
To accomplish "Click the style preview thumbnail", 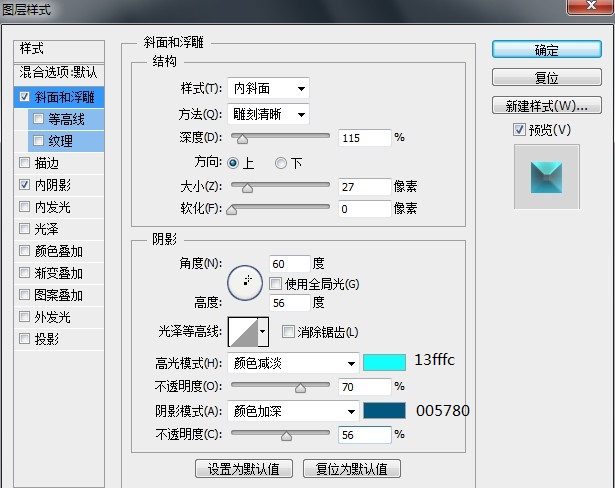I will point(547,177).
